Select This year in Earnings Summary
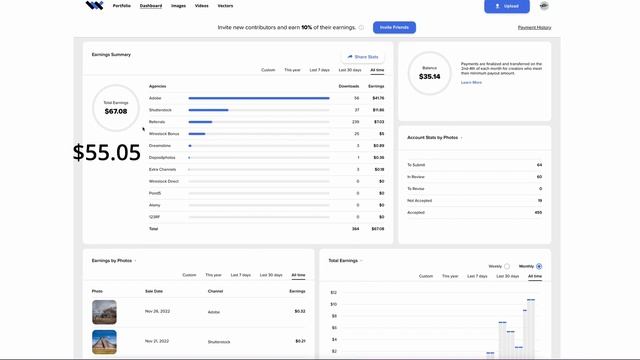The height and width of the screenshot is (360, 640). point(292,70)
